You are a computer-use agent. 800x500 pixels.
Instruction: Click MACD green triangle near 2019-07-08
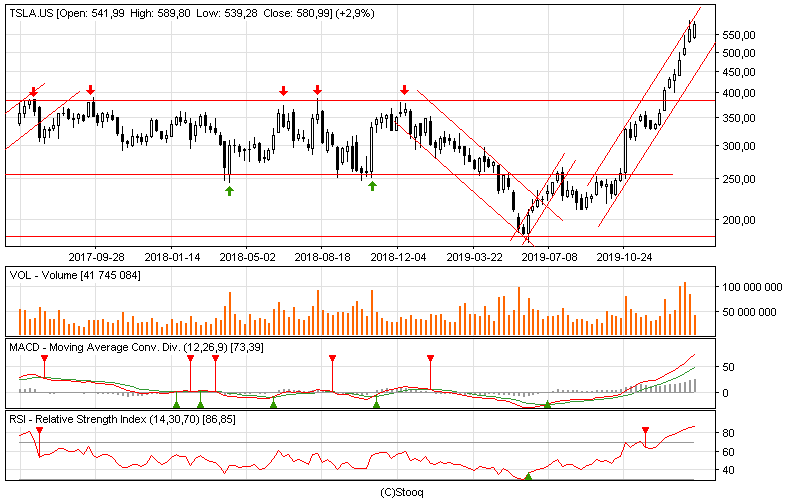point(547,405)
